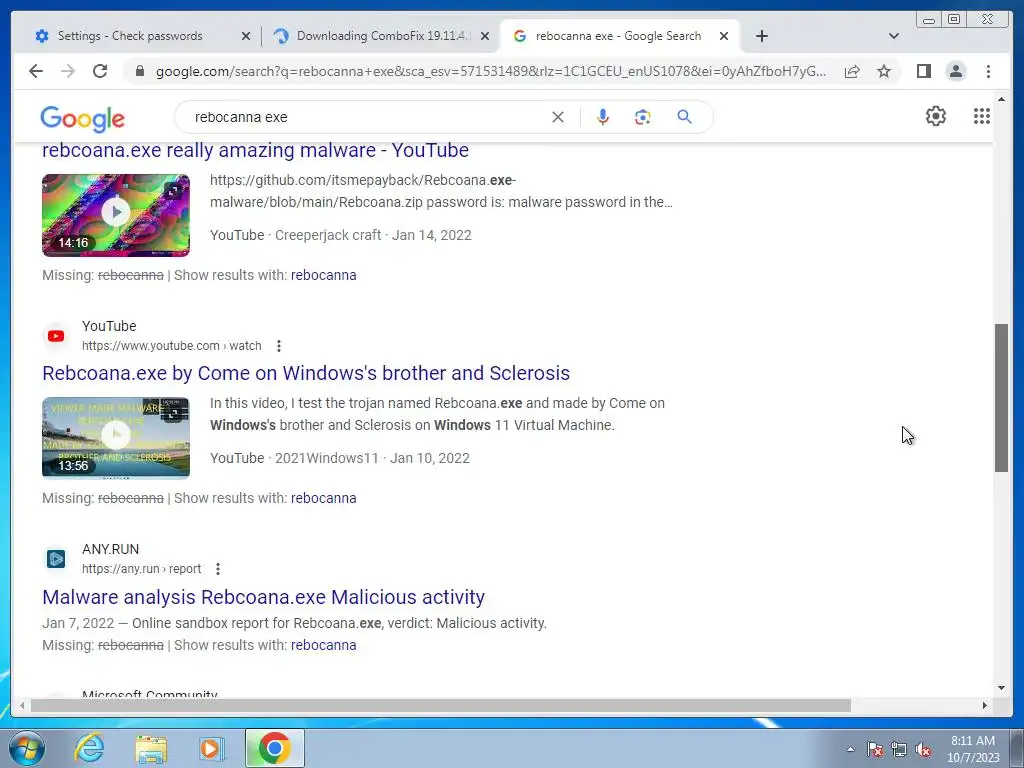Close the Downloading ComboFix tab
Viewport: 1024px width, 768px height.
[485, 36]
